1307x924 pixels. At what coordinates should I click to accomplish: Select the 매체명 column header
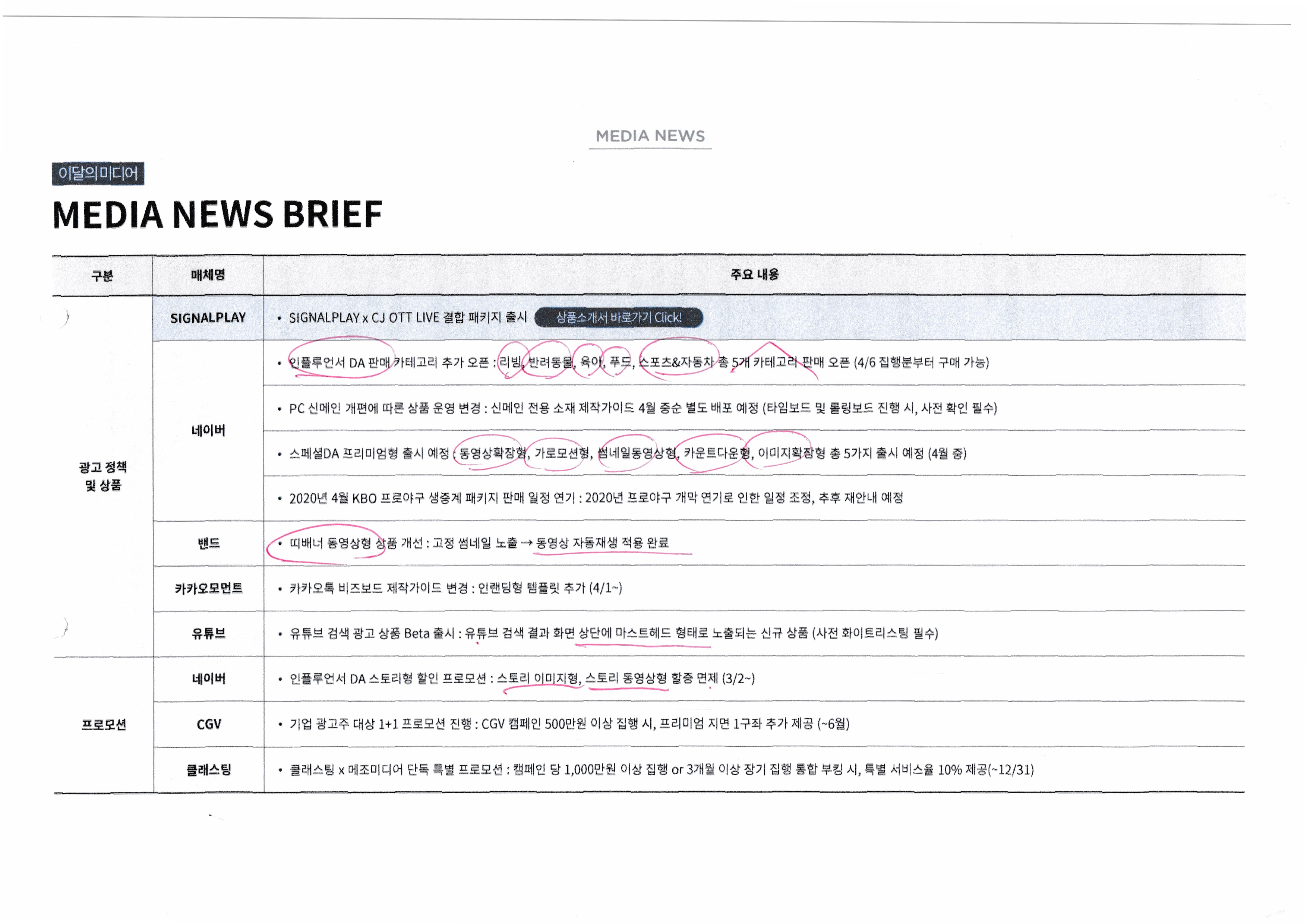click(208, 275)
